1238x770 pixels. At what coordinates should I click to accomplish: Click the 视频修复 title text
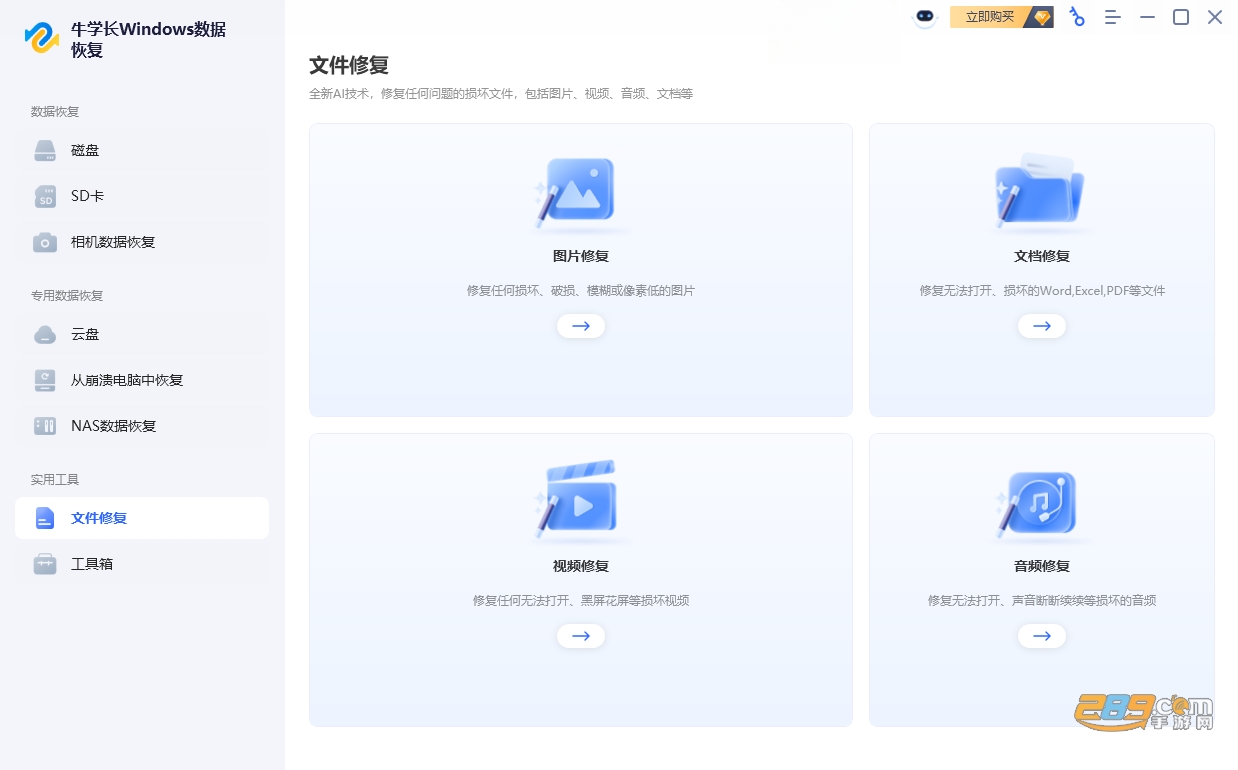pos(581,567)
